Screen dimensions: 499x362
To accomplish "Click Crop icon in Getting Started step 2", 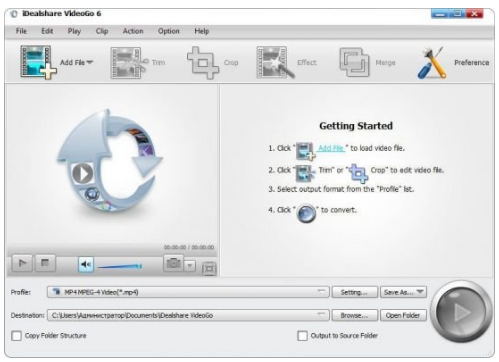I will coord(358,173).
